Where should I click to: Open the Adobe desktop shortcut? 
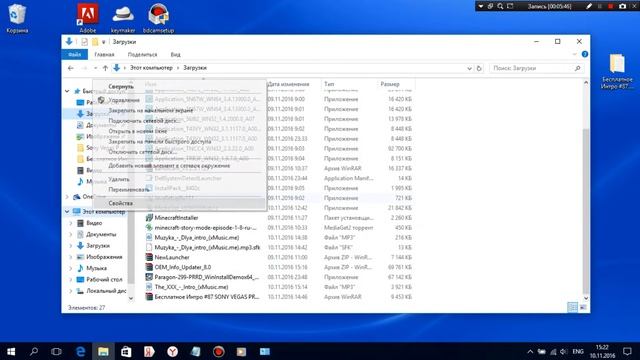pos(87,18)
